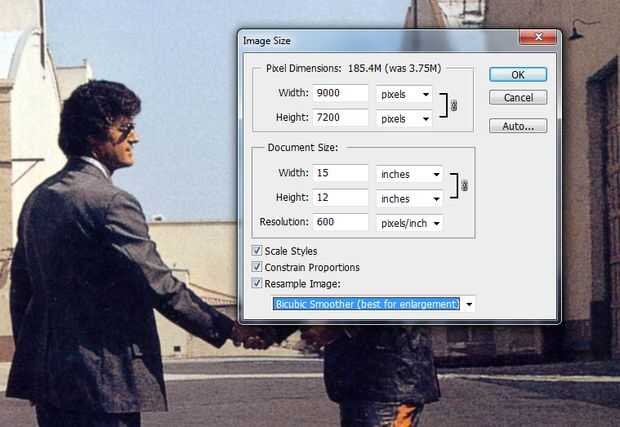Screen dimensions: 620x427
Task: Toggle the Resample Image checkbox
Action: click(257, 283)
